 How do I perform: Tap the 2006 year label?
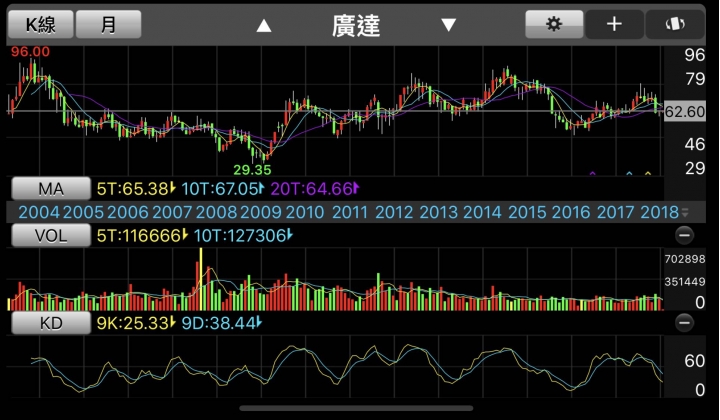128,213
